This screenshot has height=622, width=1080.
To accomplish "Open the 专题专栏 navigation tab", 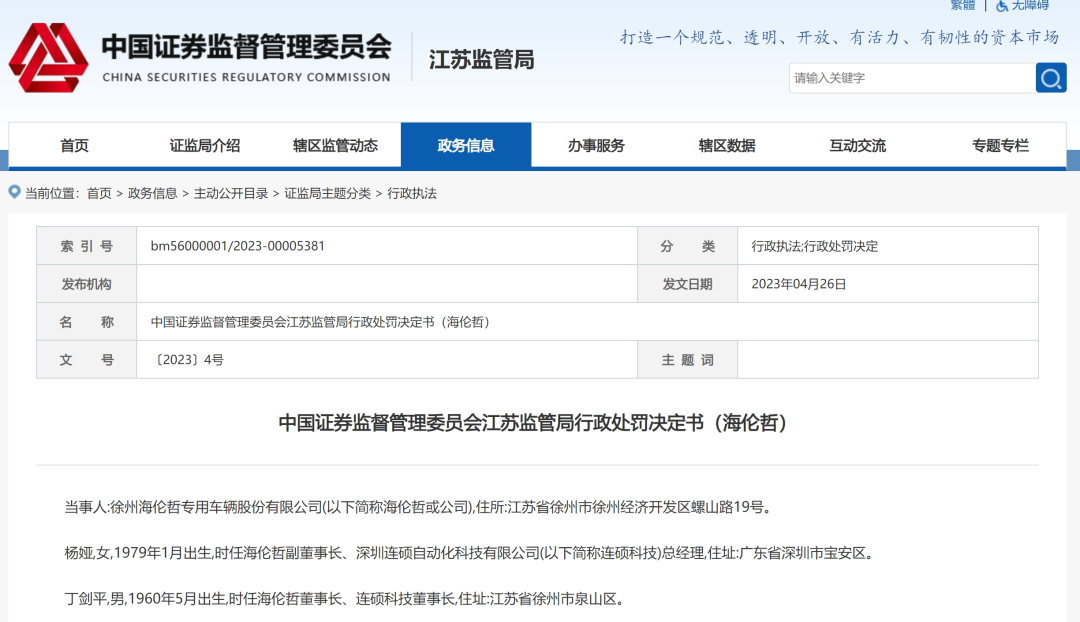I will (1000, 145).
